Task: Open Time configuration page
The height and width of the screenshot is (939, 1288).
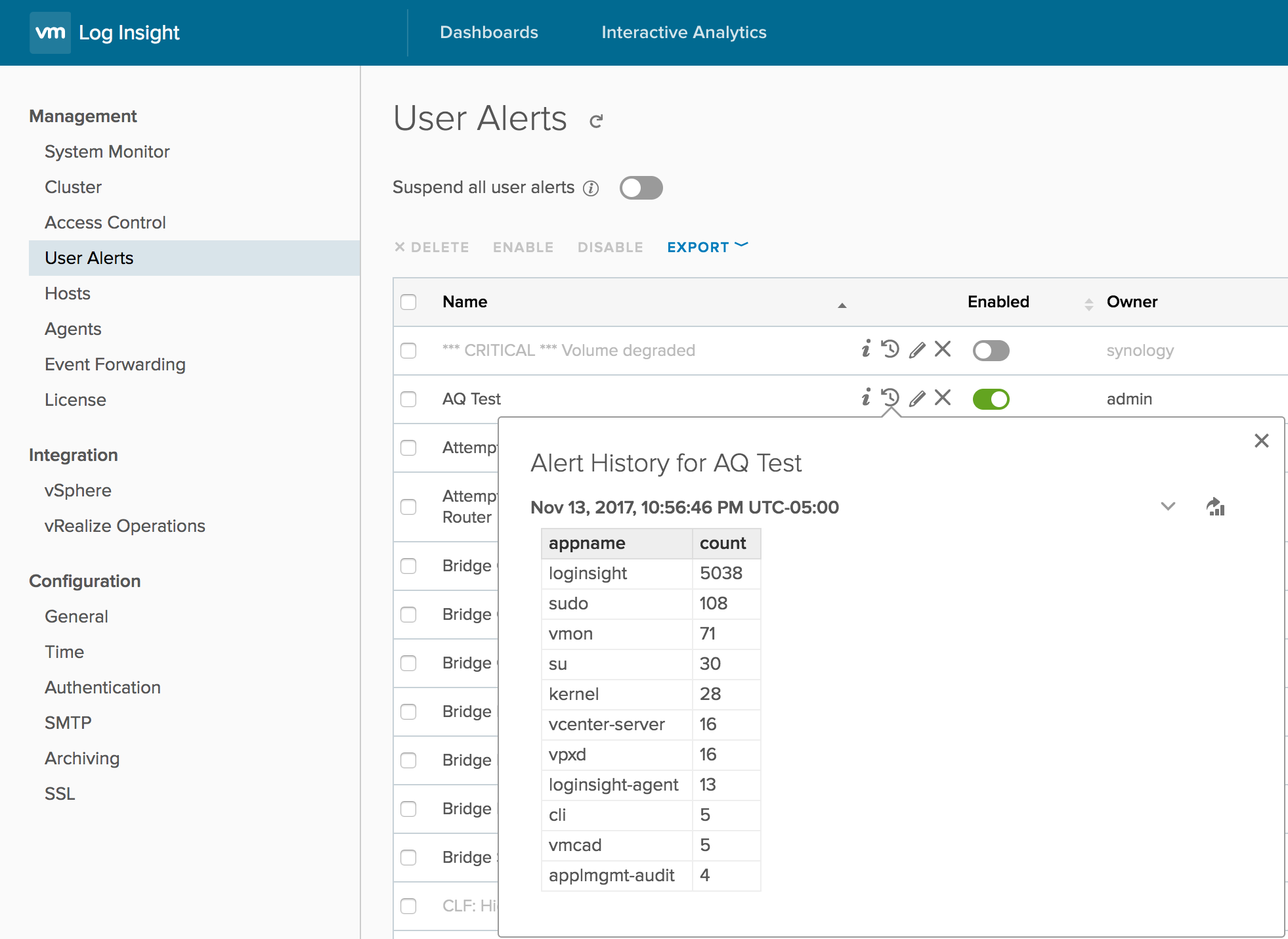Action: 64,652
